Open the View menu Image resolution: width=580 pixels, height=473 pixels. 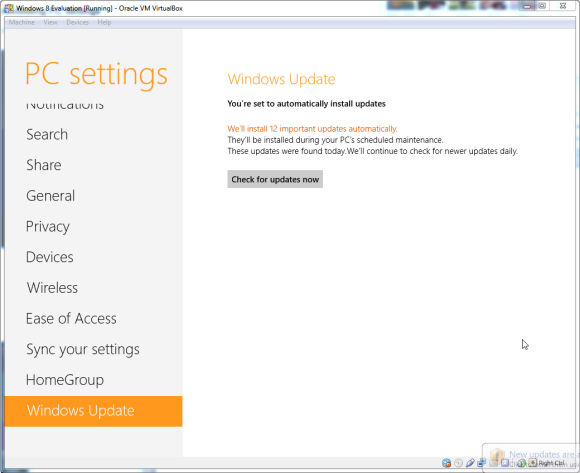50,22
